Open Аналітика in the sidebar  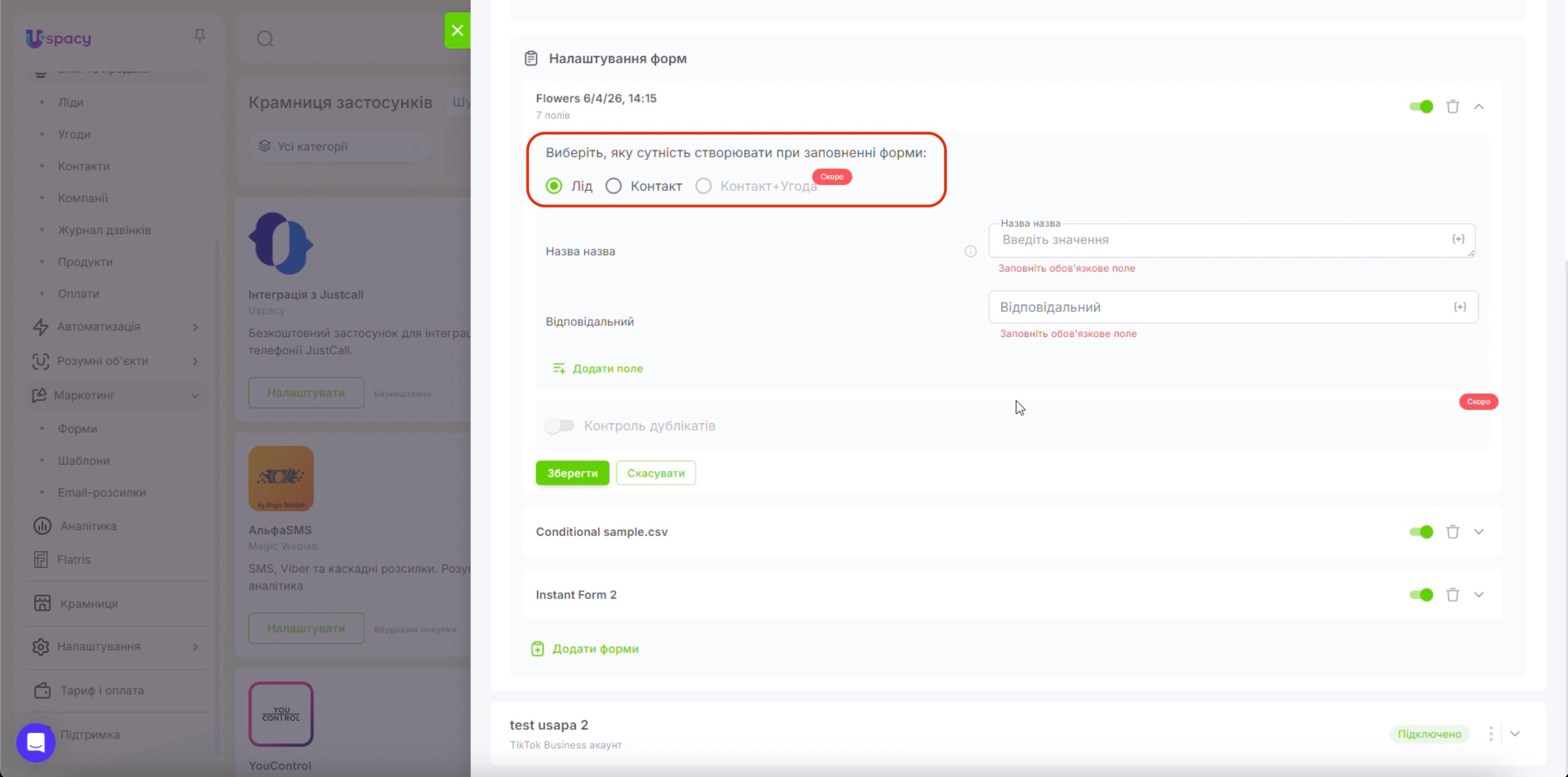[x=88, y=526]
